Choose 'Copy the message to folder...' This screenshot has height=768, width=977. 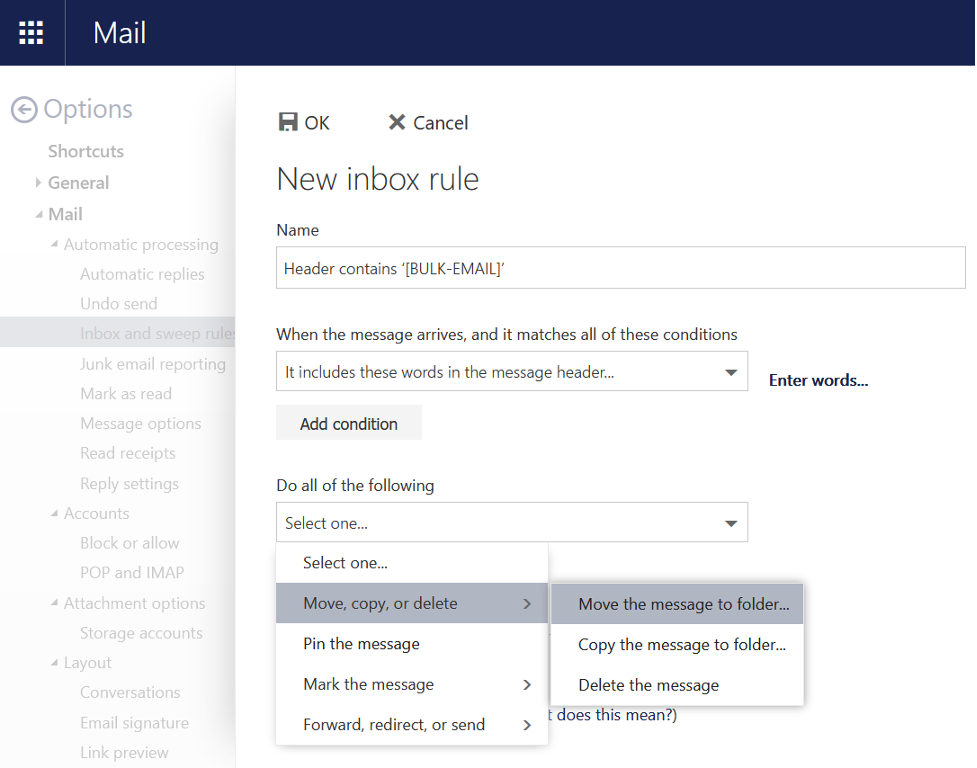pos(681,645)
